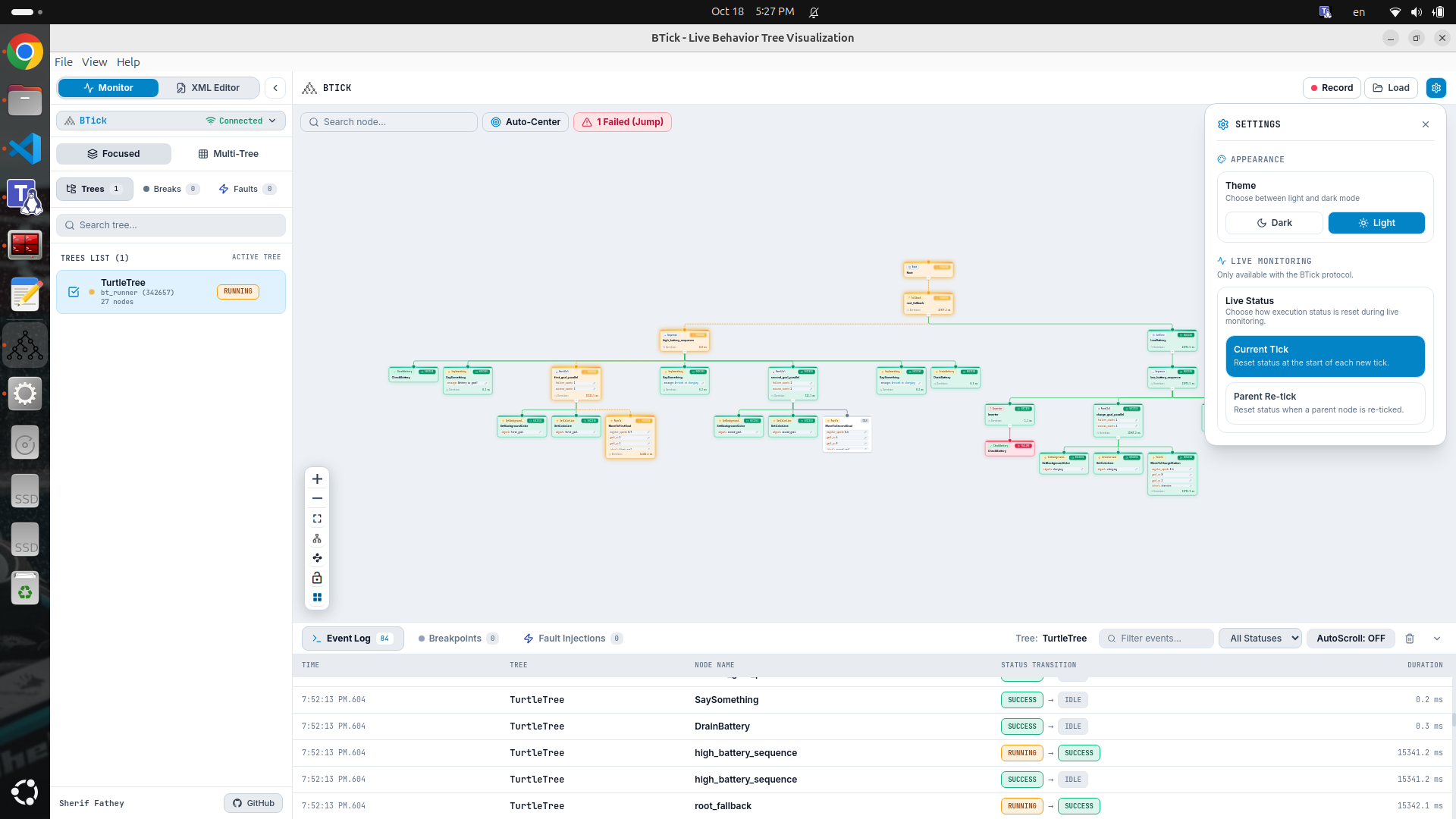
Task: Toggle the Auto-Center button
Action: pos(526,122)
